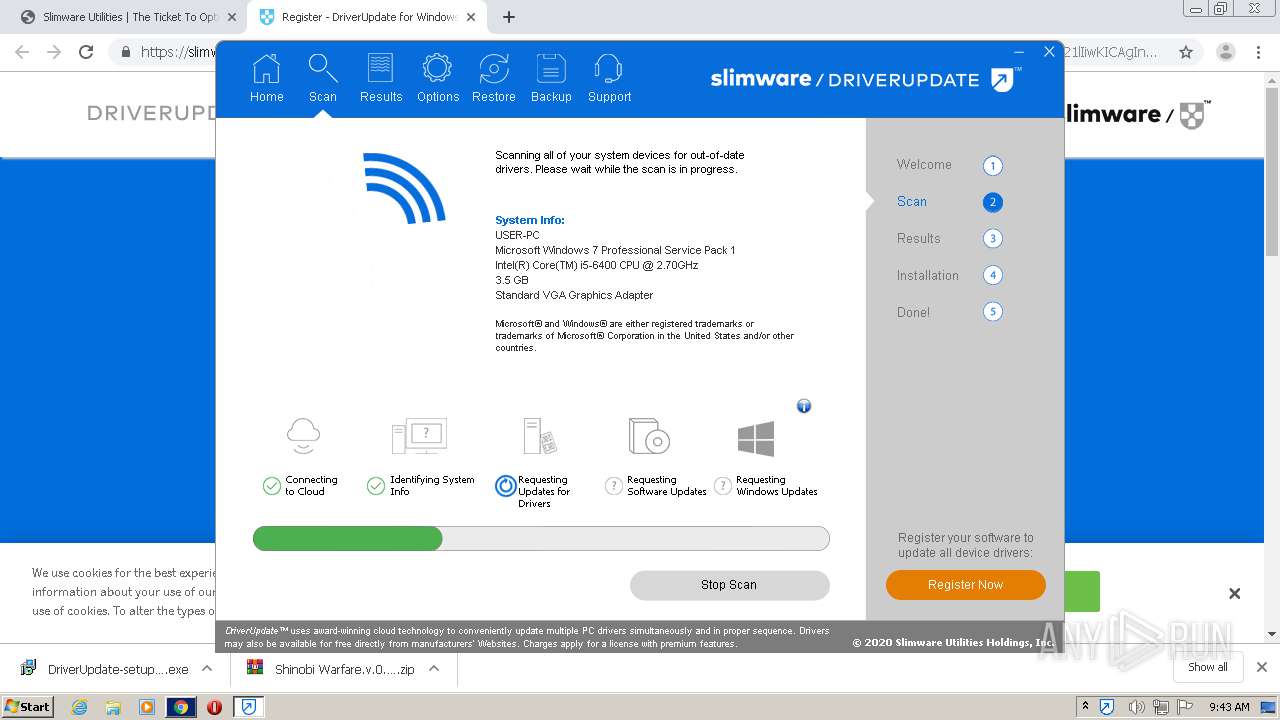This screenshot has width=1280, height=720.
Task: Click Show all downloads button
Action: 1208,667
